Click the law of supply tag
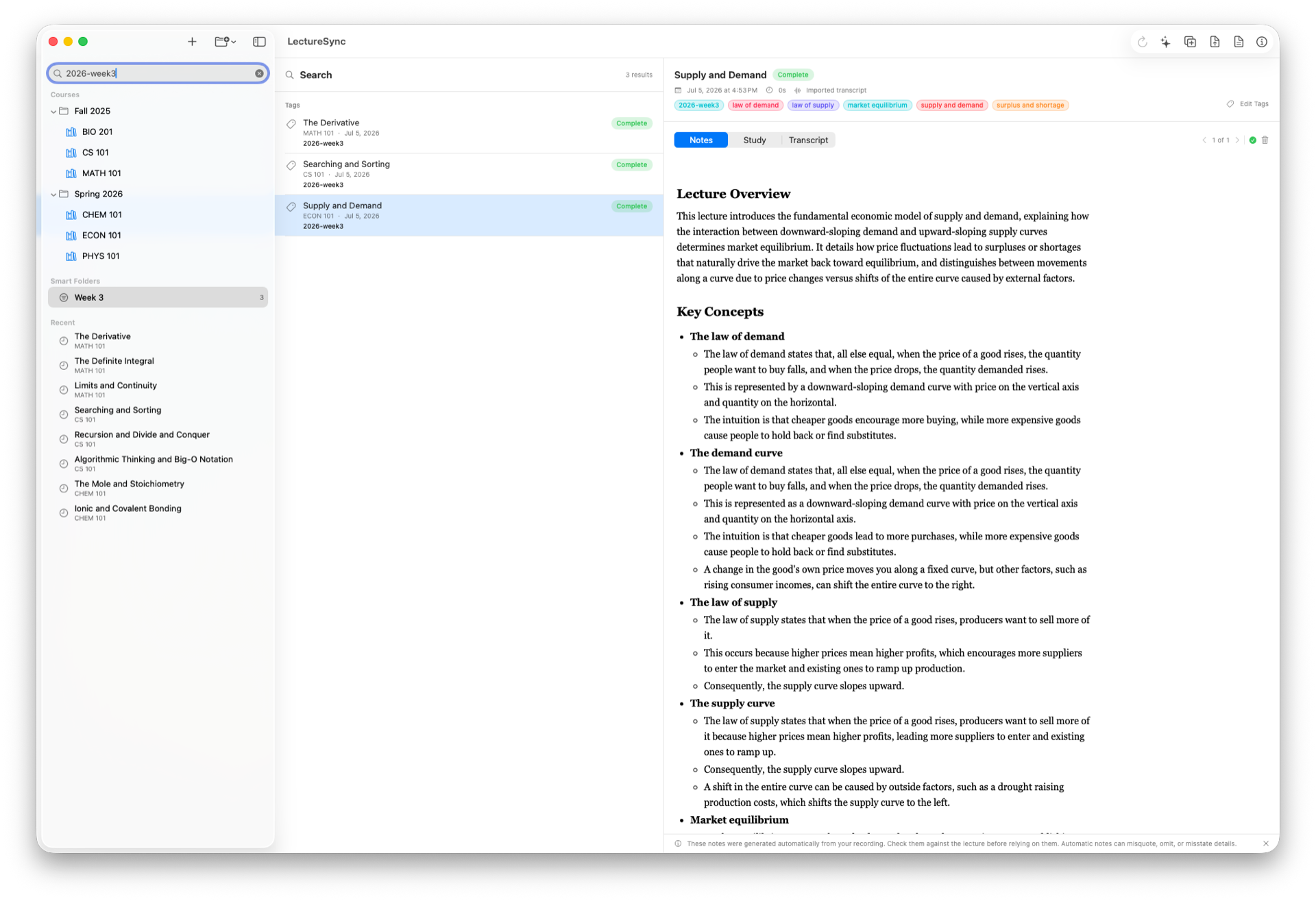Screen dimensions: 1316x901 pos(813,105)
